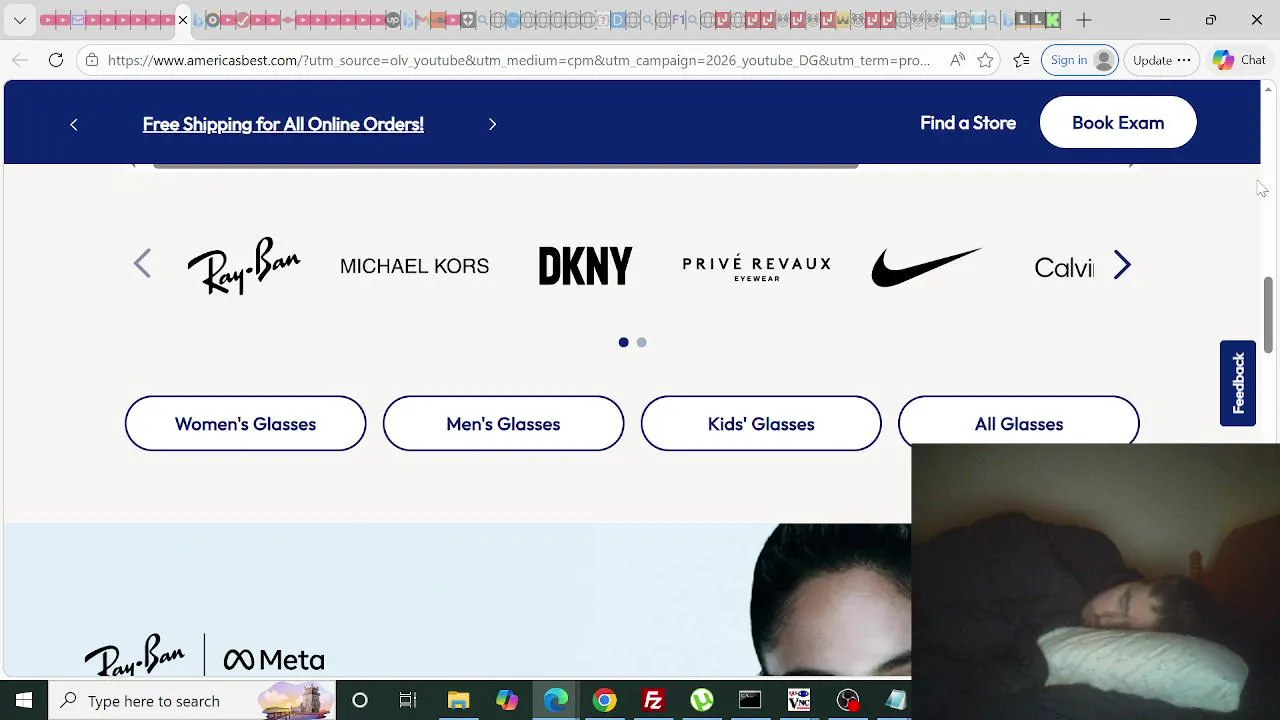Click the Sign in profile button
This screenshot has width=1280, height=720.
1081,60
